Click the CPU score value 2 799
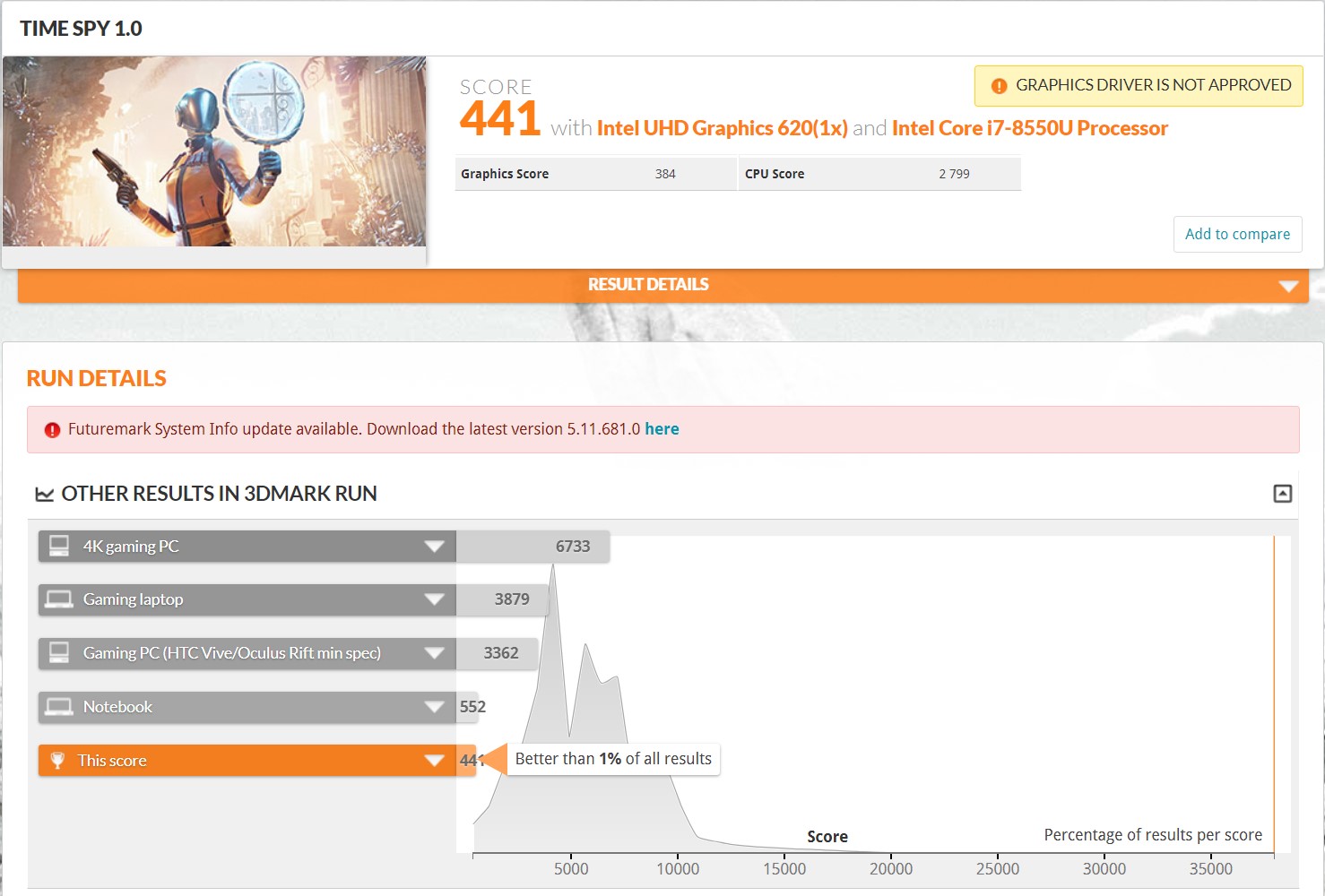Screen dimensions: 1325x896 click(954, 174)
